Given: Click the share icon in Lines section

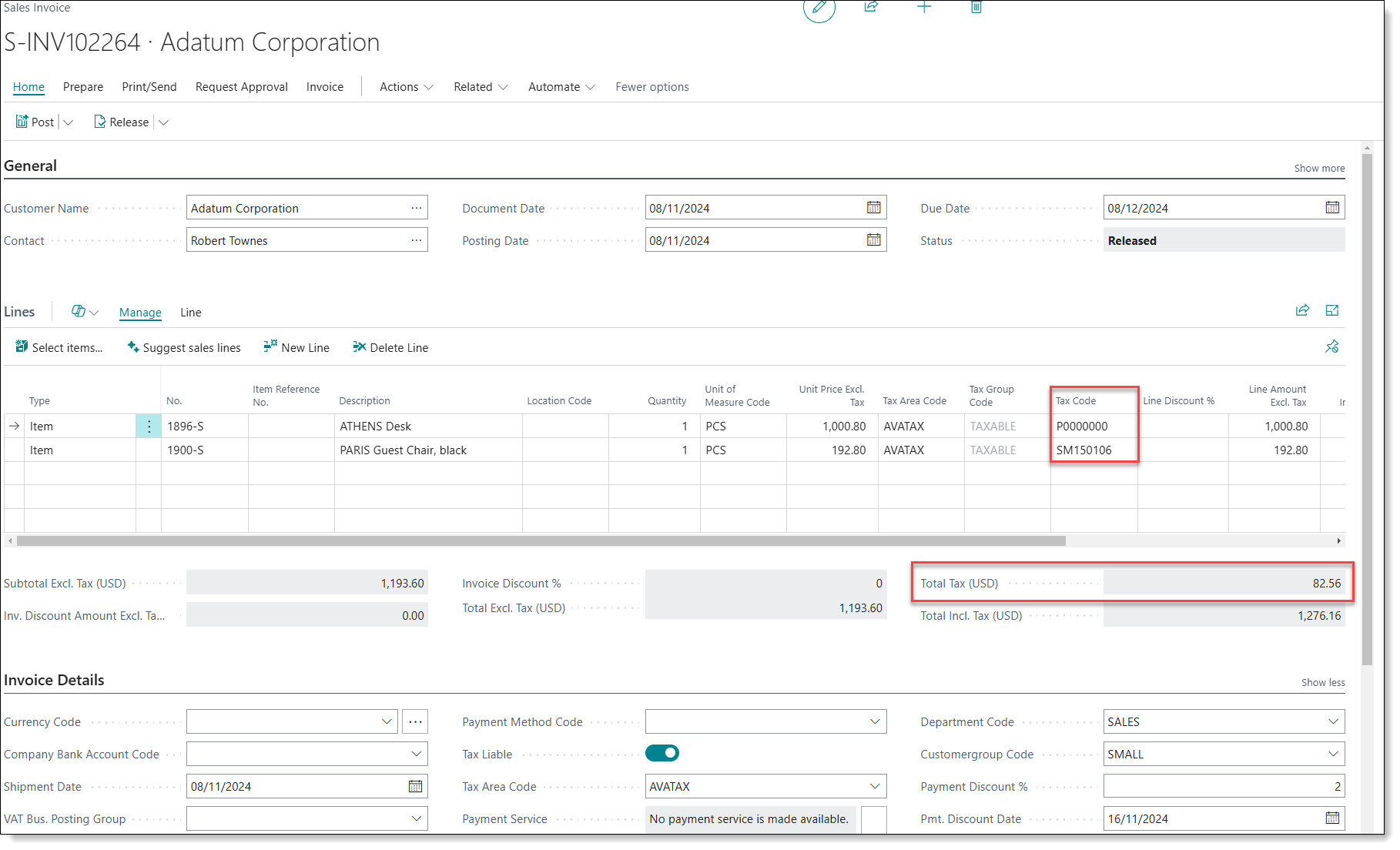Looking at the screenshot, I should [1302, 310].
